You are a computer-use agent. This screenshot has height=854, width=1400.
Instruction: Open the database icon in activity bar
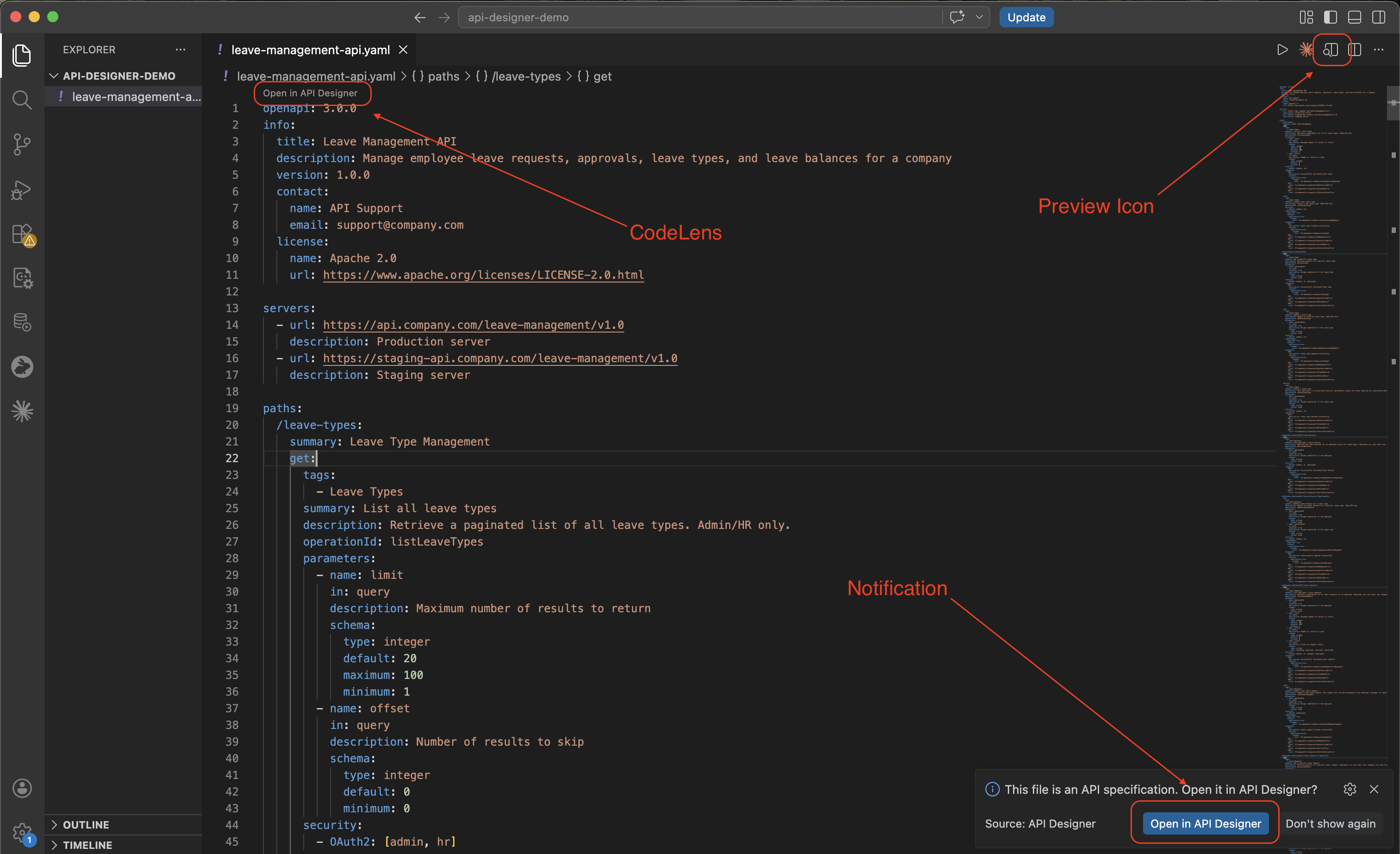[22, 322]
